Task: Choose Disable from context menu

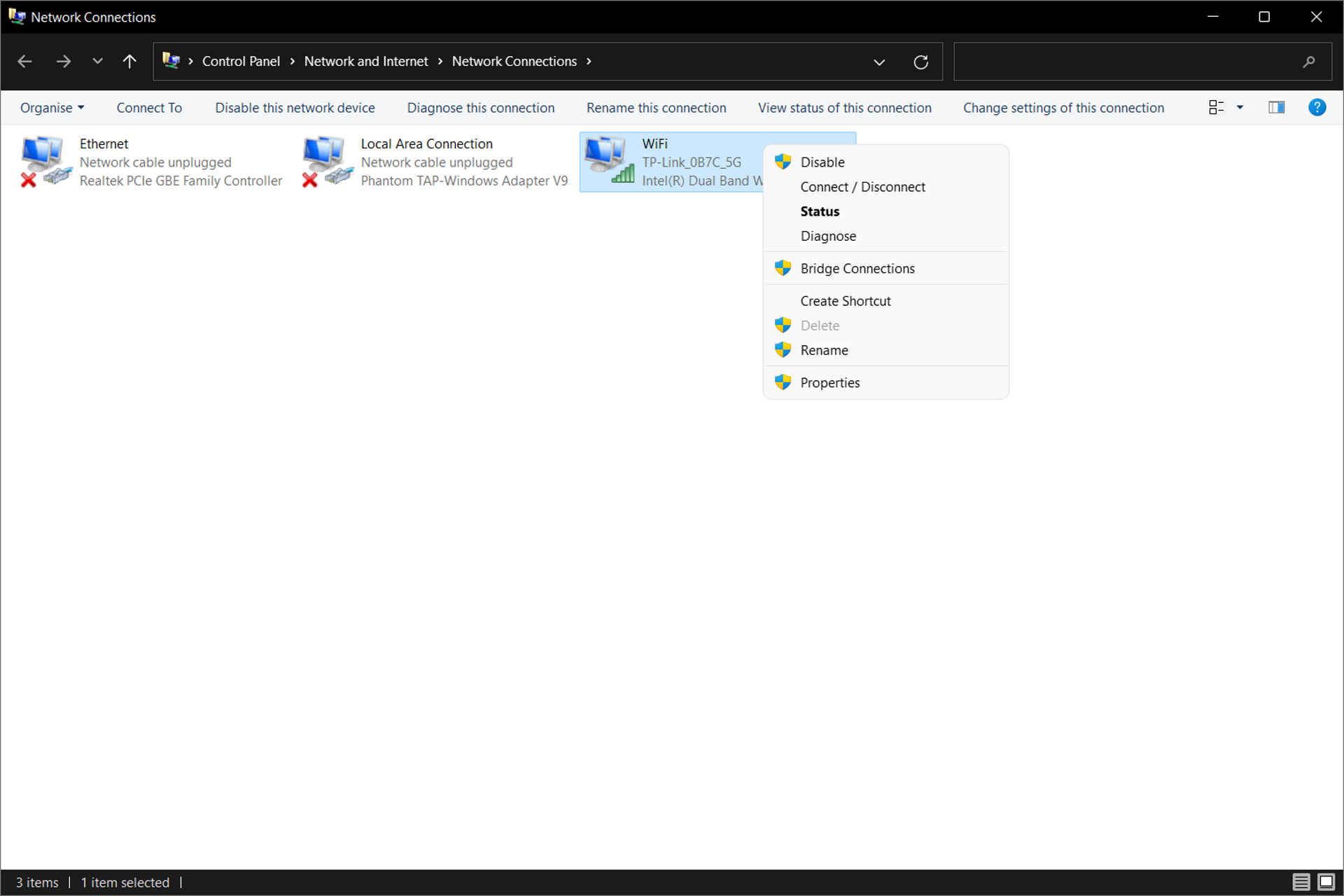Action: [885, 162]
